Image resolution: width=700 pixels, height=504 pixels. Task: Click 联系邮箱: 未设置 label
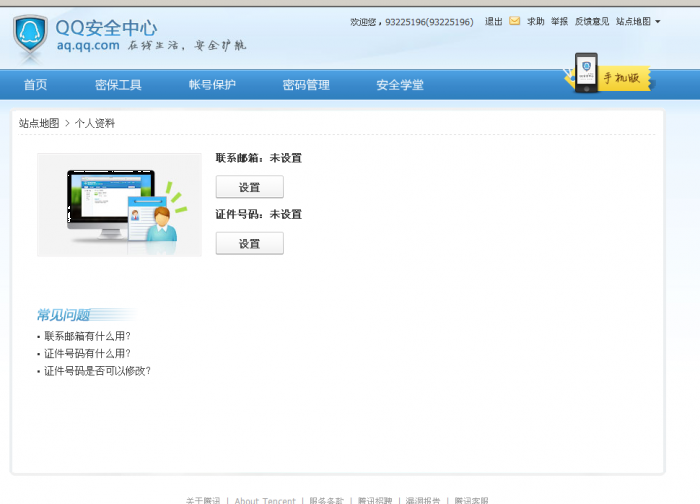click(x=258, y=158)
